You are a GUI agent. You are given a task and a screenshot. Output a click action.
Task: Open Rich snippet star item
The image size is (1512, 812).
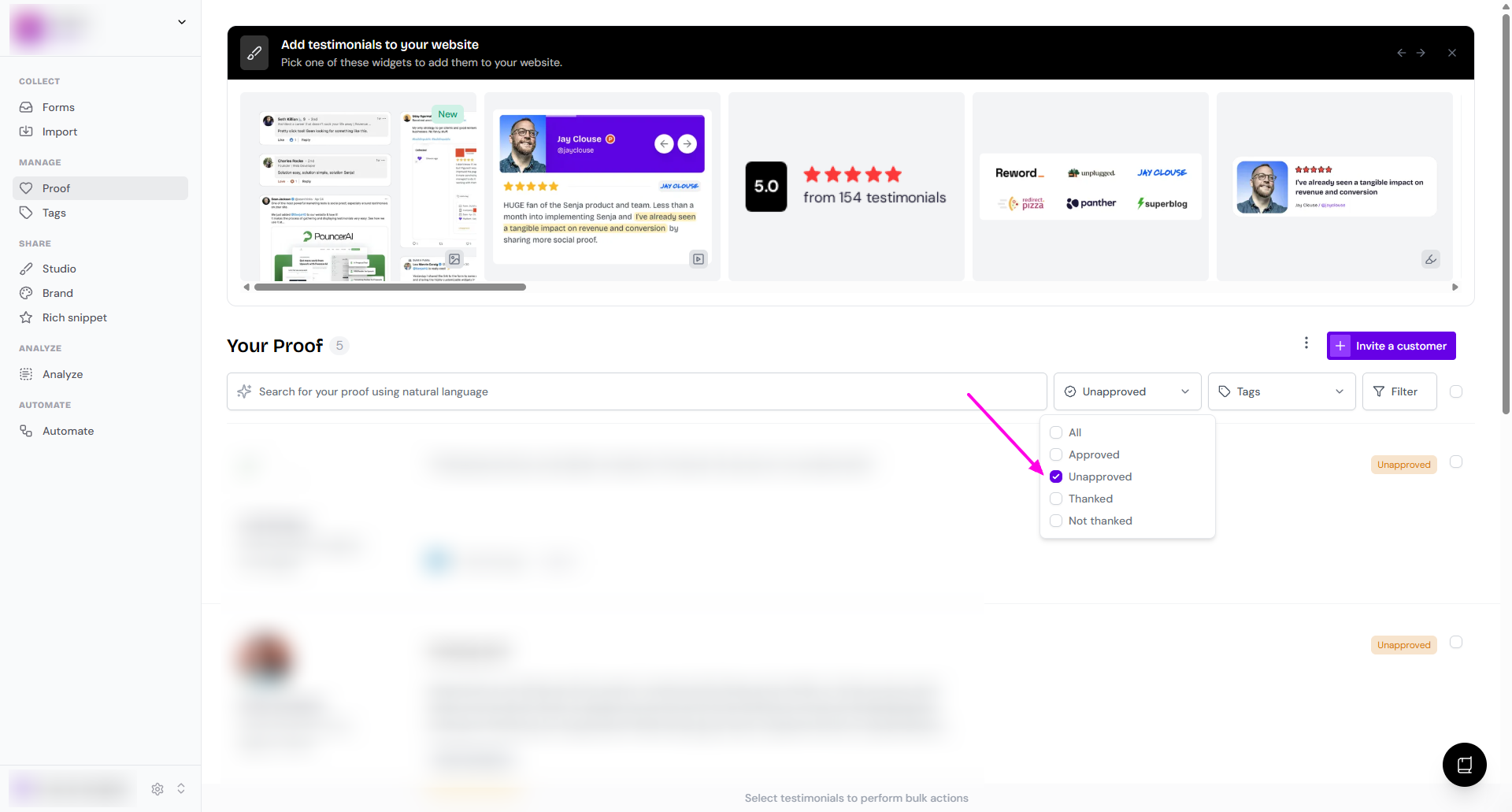click(74, 317)
